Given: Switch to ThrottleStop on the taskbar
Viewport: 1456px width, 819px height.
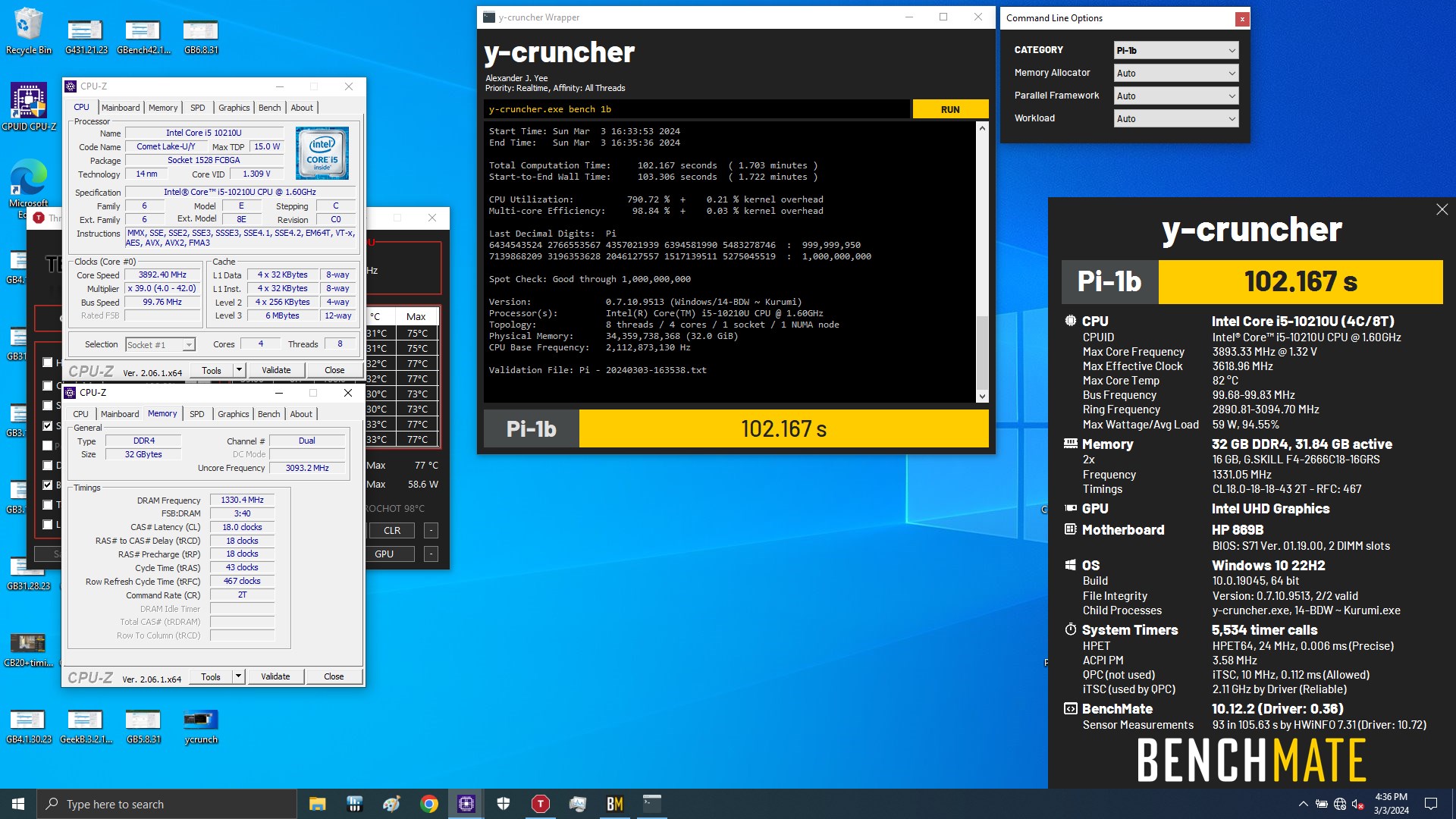Looking at the screenshot, I should (541, 804).
